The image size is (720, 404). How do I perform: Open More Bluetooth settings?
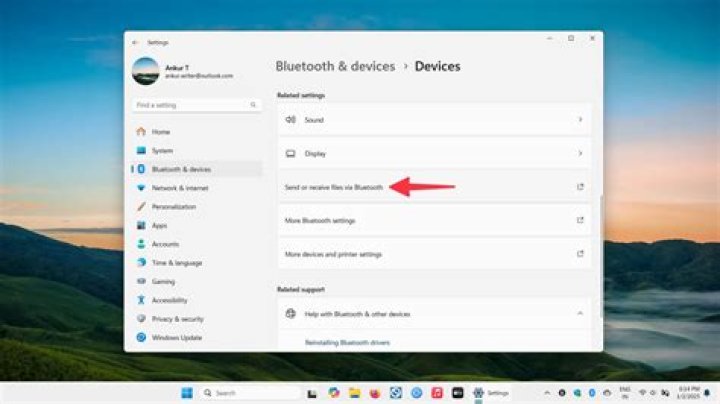[x=434, y=221]
